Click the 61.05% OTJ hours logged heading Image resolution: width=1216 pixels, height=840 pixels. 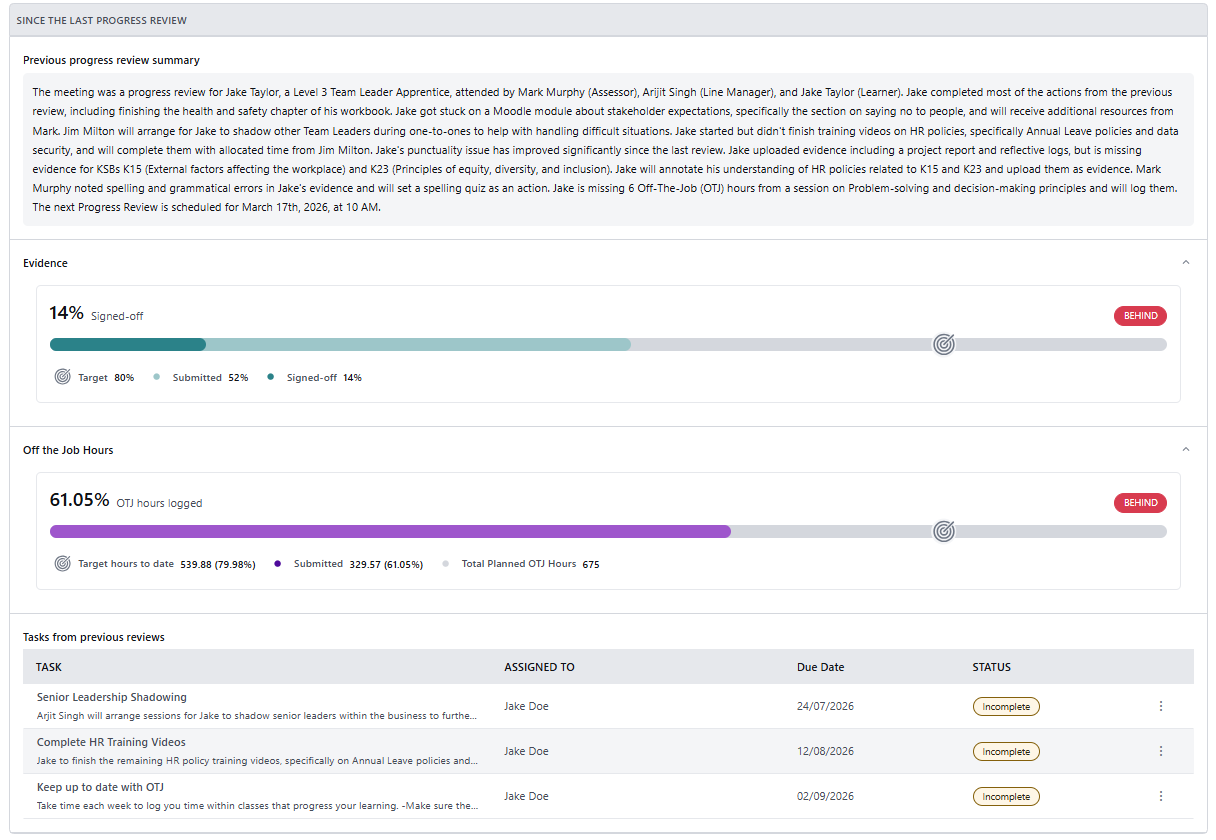pos(126,500)
